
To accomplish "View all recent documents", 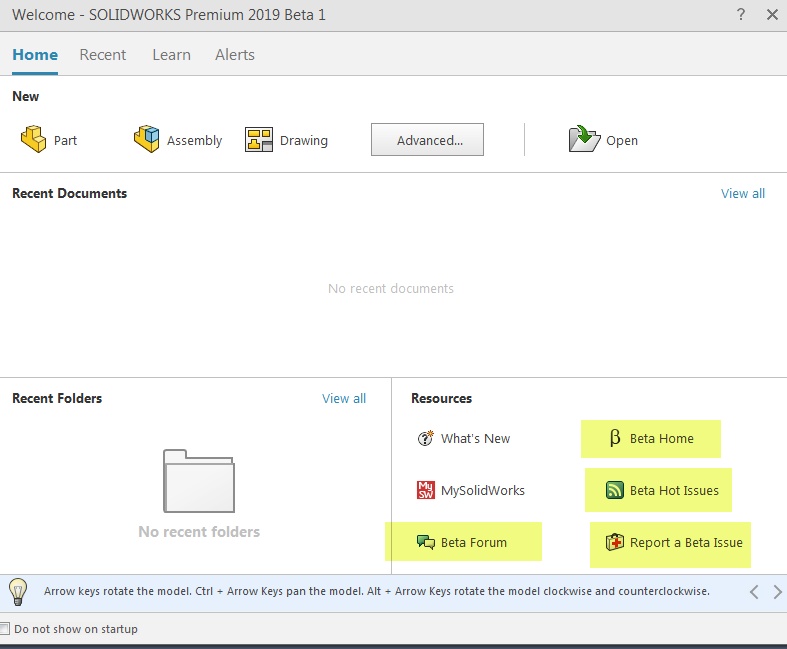I will 743,193.
